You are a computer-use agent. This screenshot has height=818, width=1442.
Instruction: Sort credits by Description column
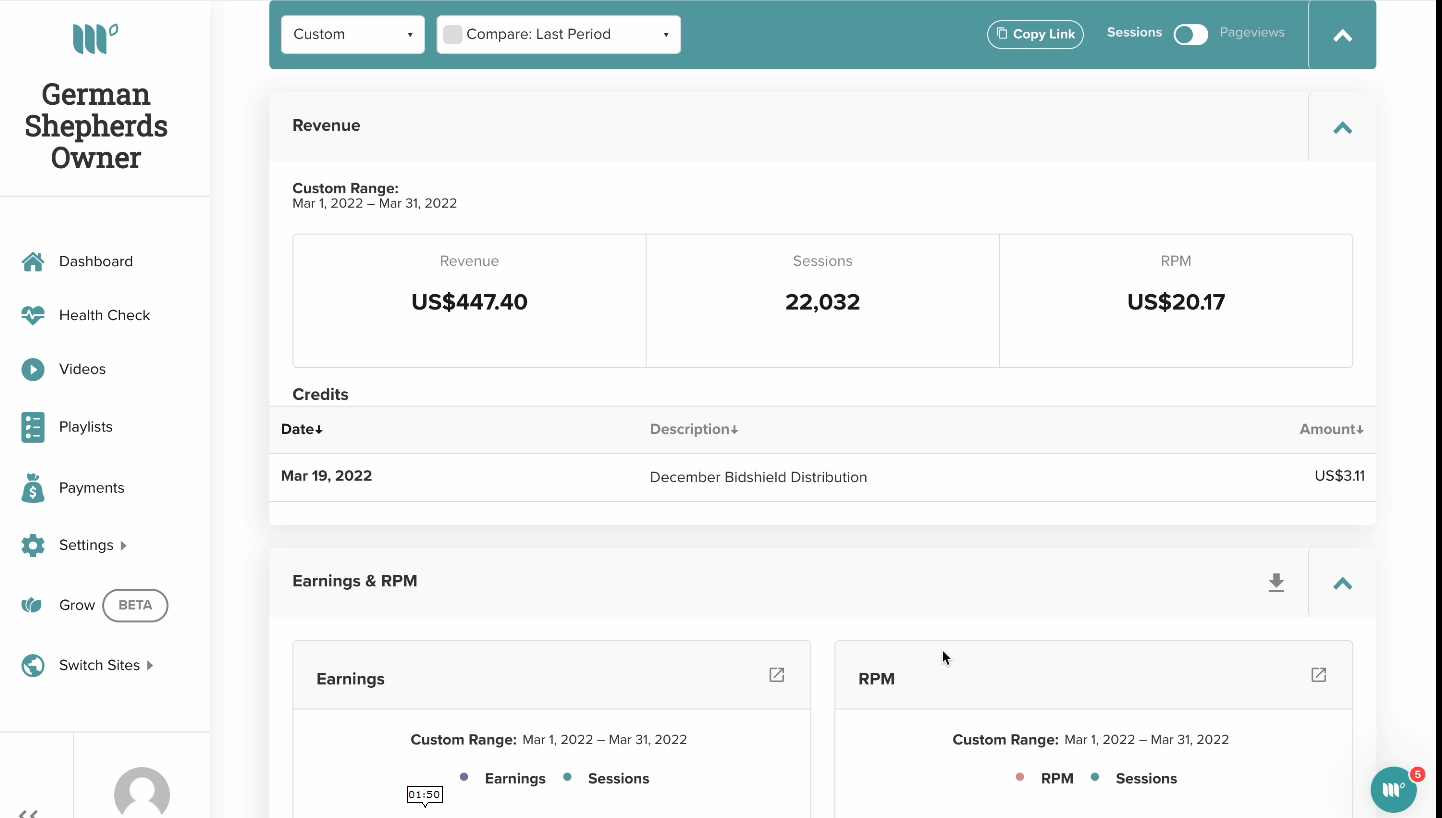[x=694, y=429]
